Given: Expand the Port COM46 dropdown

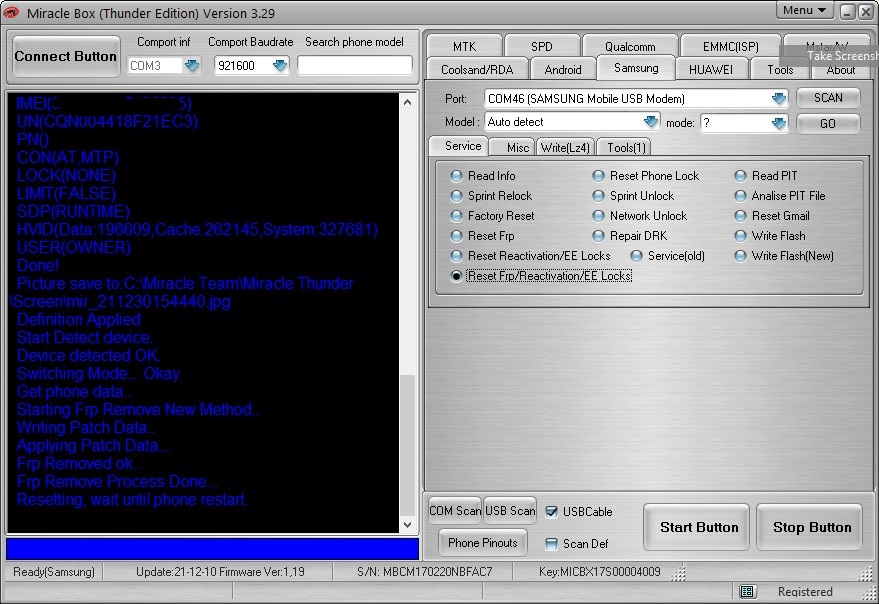Looking at the screenshot, I should click(779, 99).
